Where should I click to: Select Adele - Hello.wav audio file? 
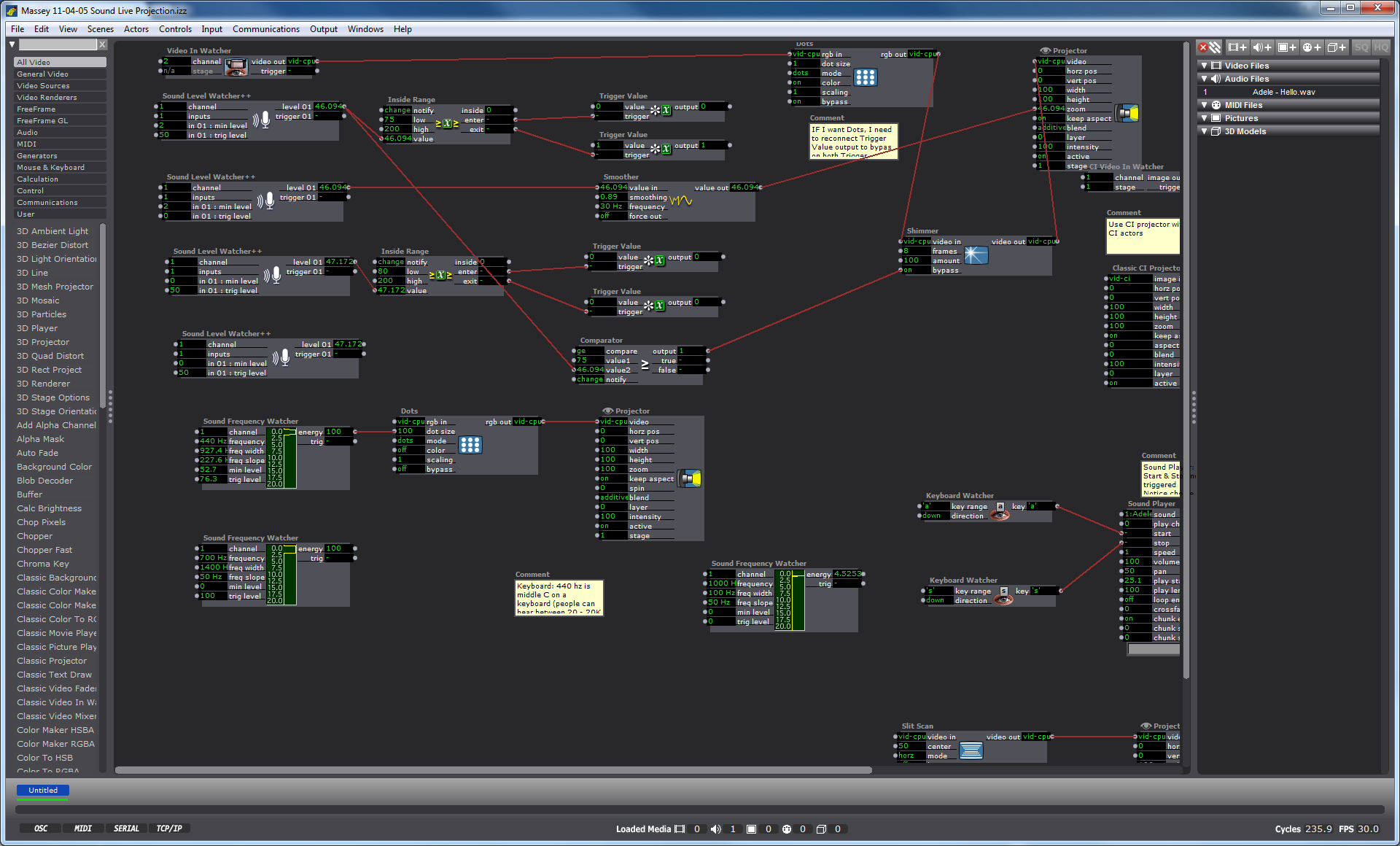point(1283,92)
